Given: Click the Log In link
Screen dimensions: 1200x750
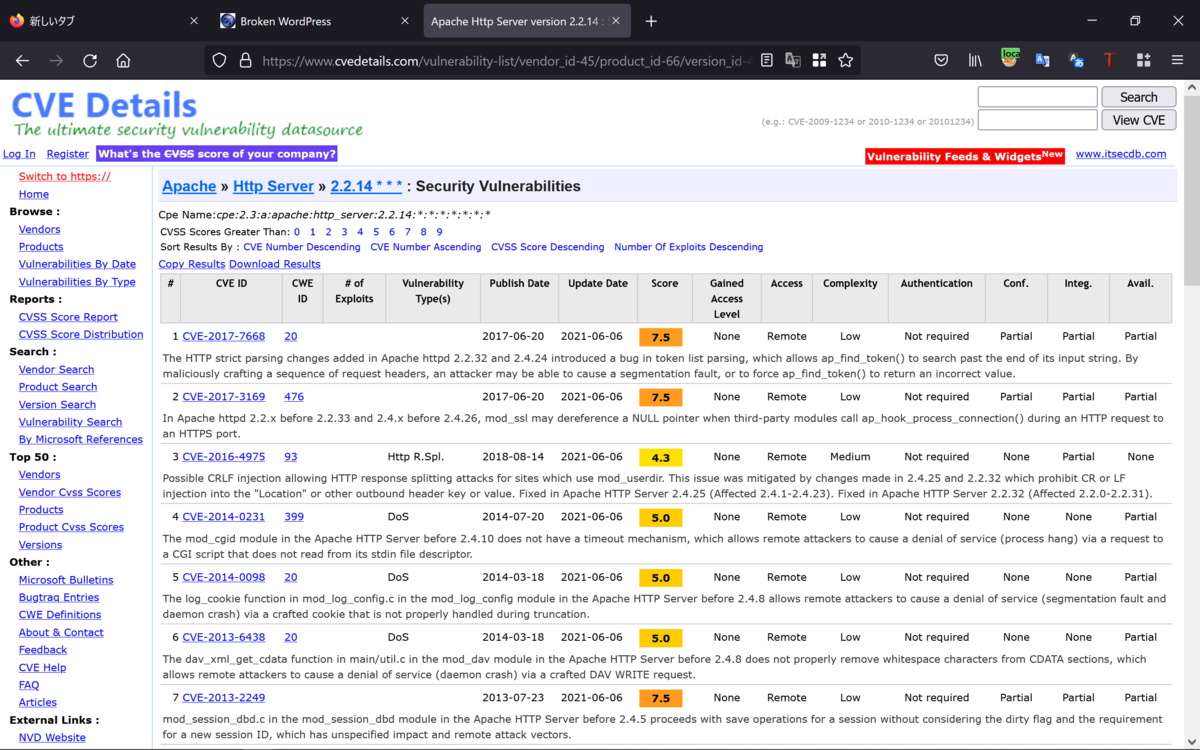Looking at the screenshot, I should coord(19,154).
